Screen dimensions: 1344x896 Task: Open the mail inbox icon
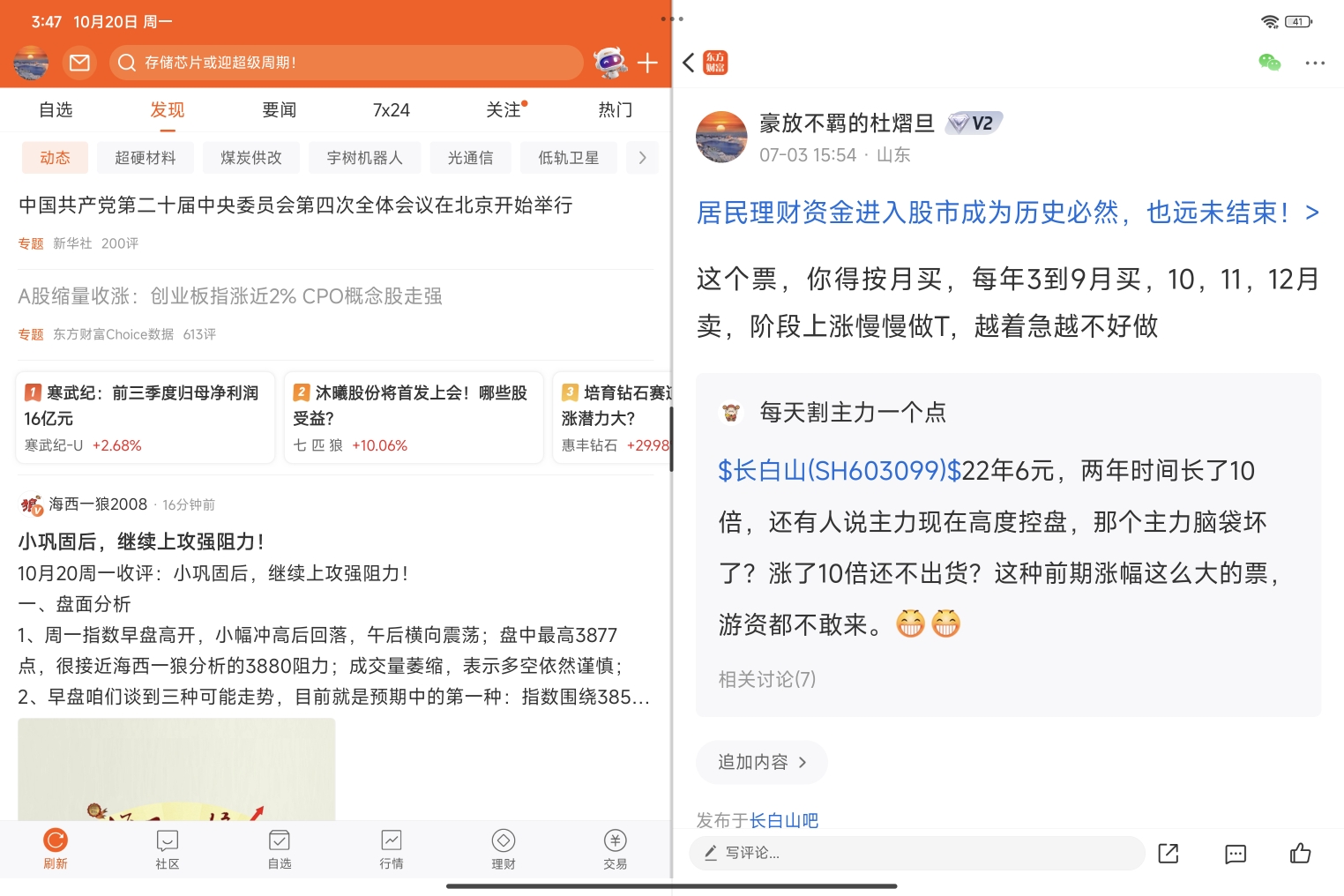[x=79, y=63]
